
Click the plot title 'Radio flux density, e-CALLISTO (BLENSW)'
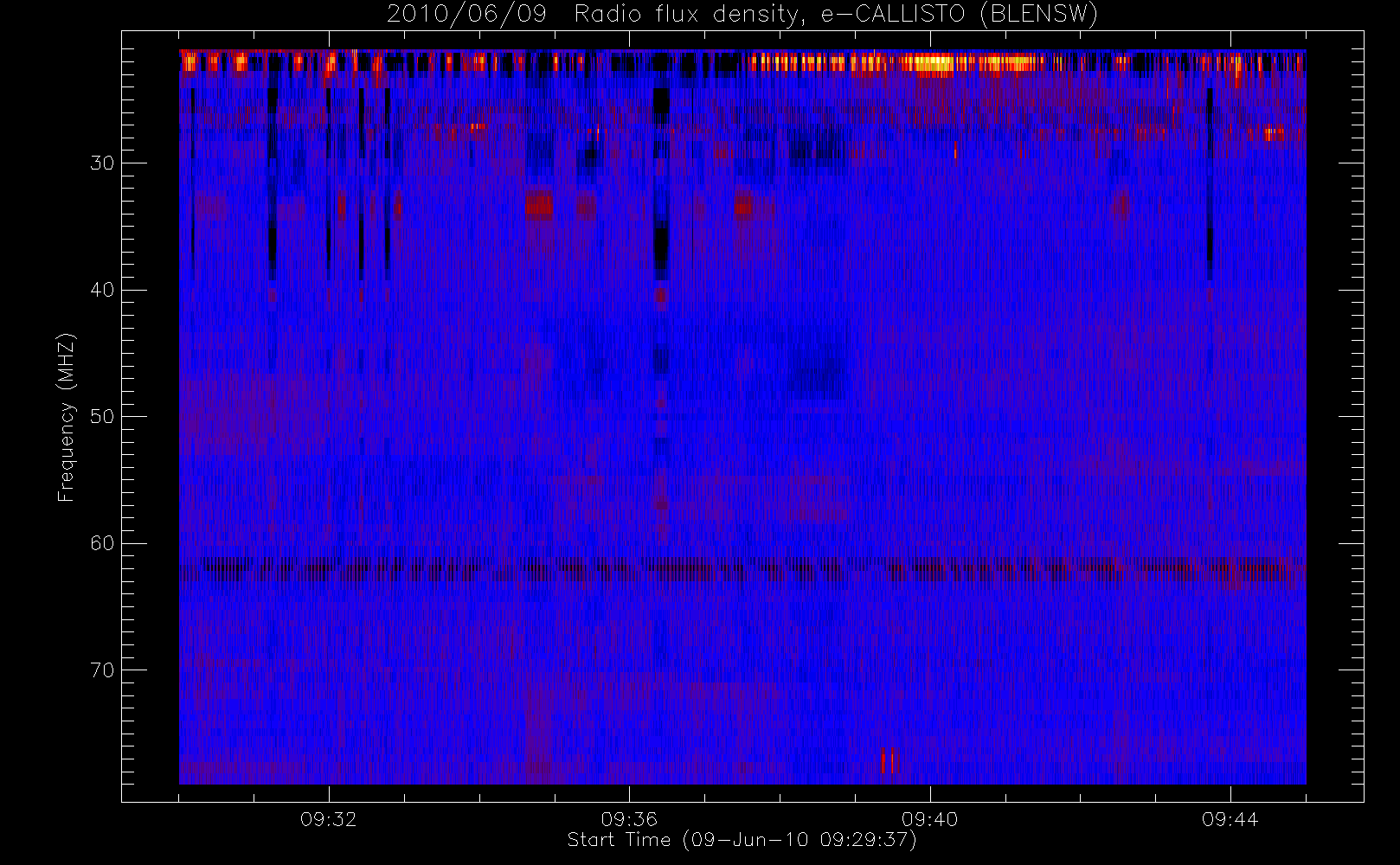point(836,15)
